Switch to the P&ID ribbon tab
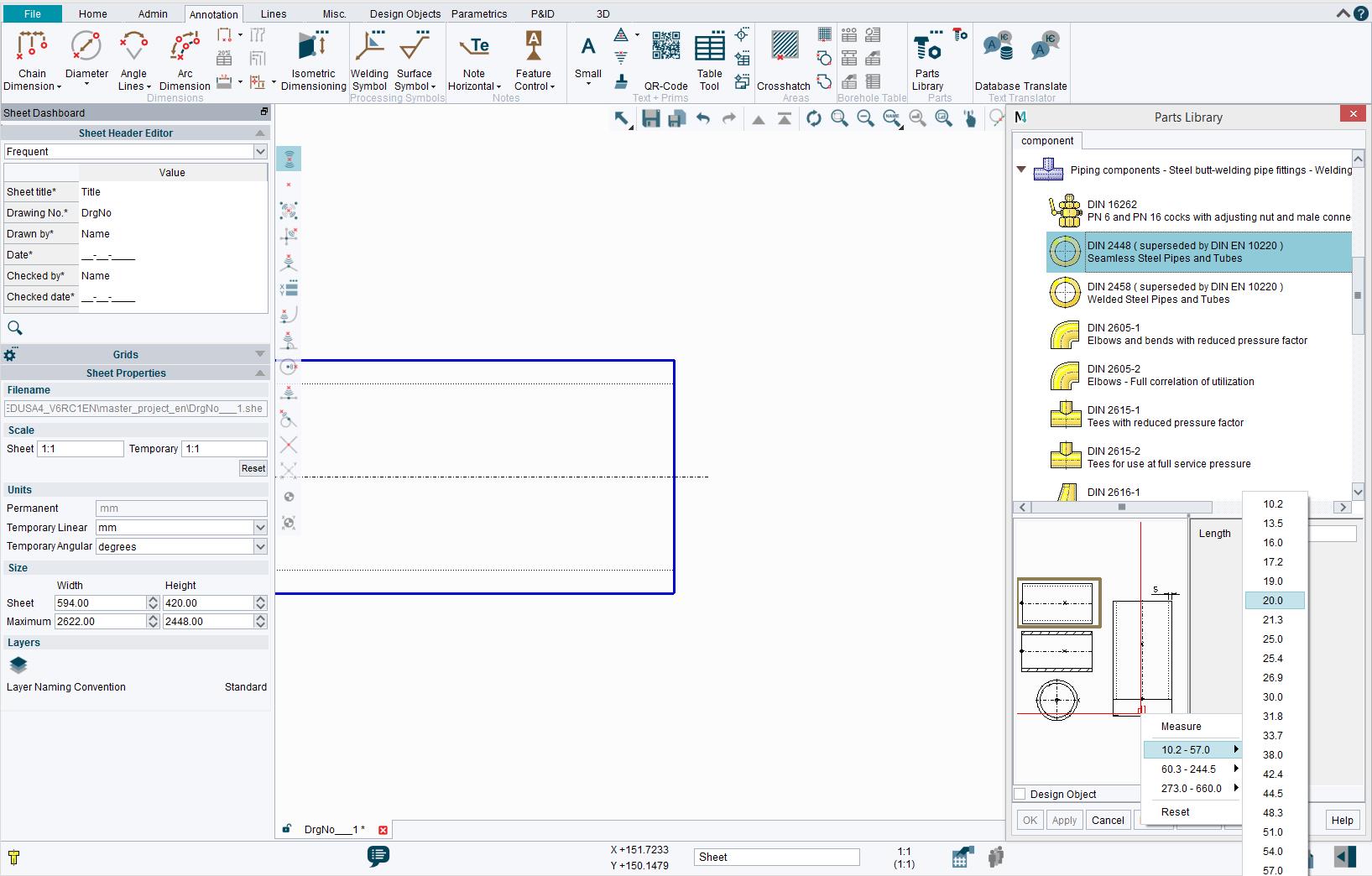Screen dimensions: 1372x876 [x=542, y=13]
